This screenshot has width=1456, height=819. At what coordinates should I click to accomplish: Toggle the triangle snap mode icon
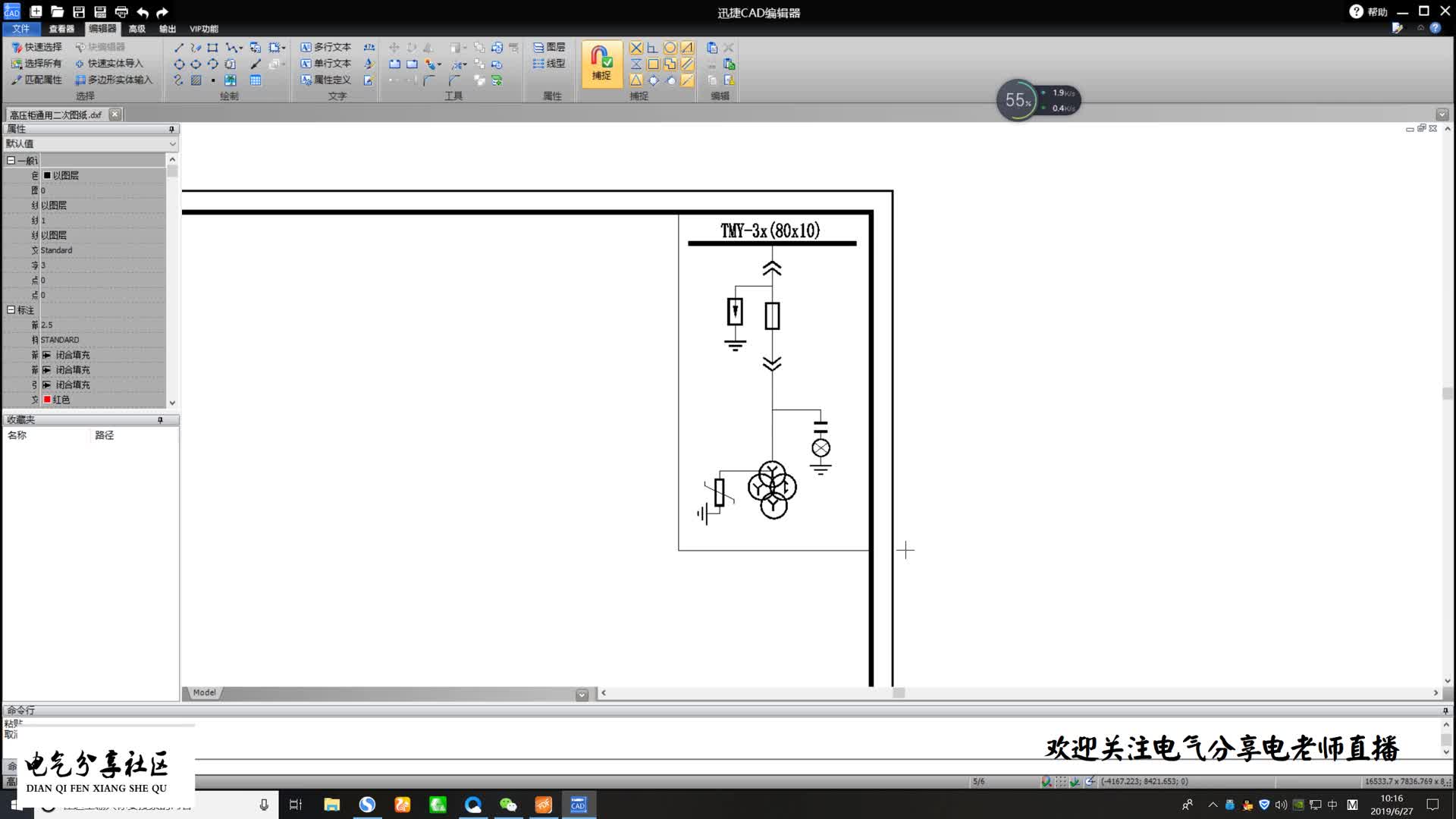click(635, 80)
